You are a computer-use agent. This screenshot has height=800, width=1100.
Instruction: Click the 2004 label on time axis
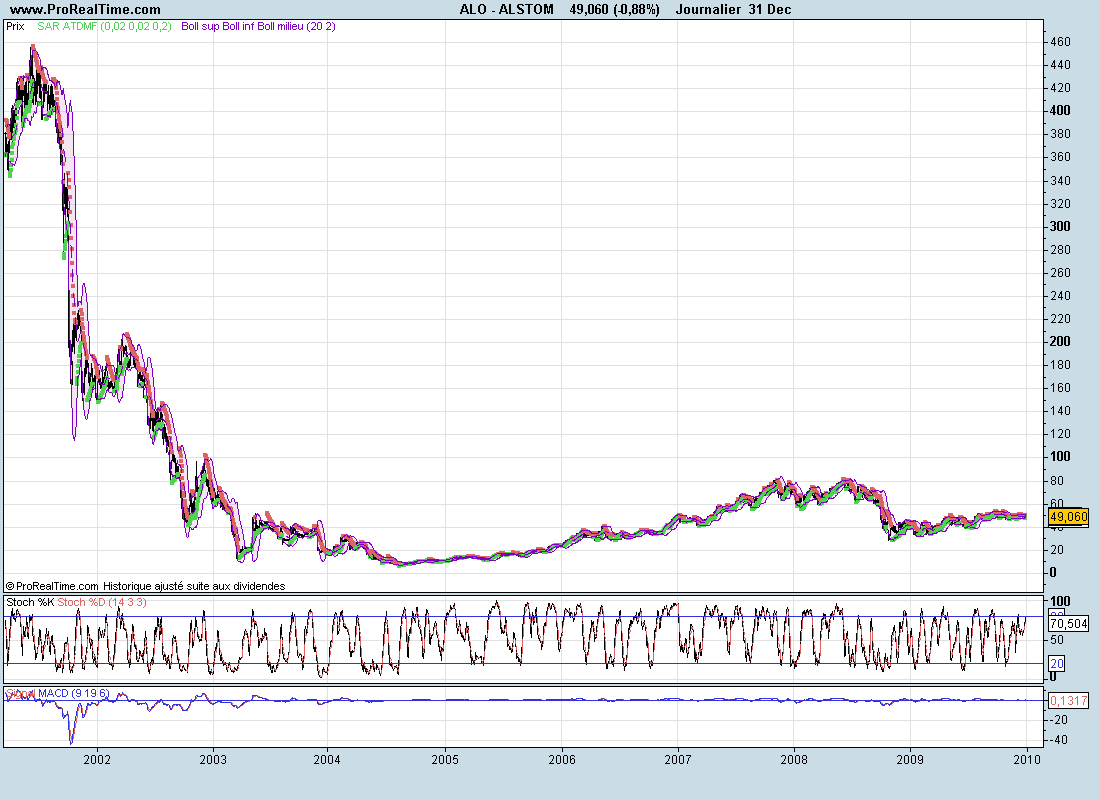pyautogui.click(x=327, y=759)
